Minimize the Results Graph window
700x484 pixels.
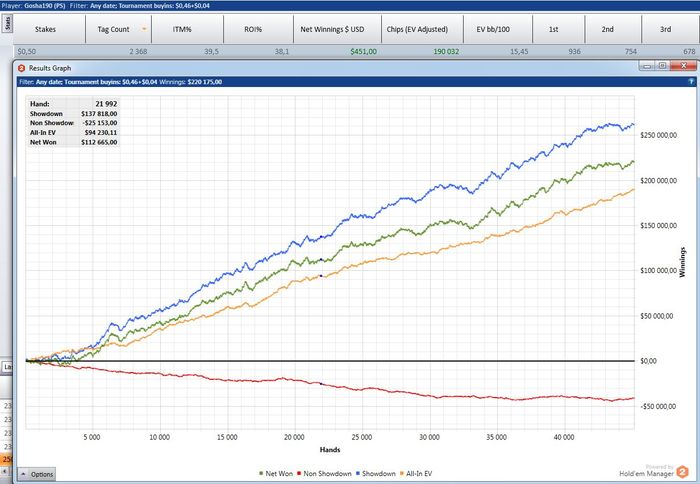[x=647, y=66]
